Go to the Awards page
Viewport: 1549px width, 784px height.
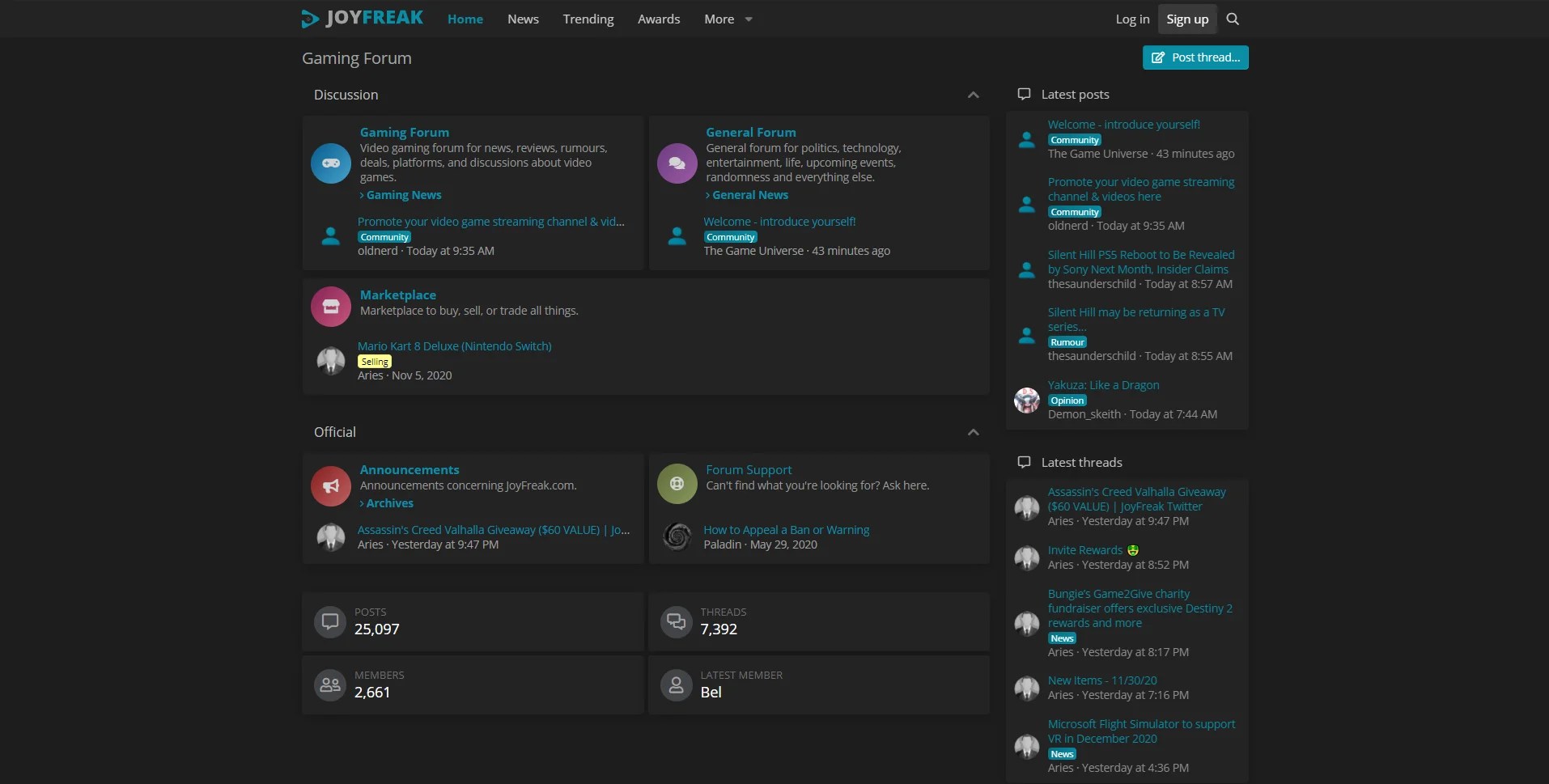tap(659, 19)
